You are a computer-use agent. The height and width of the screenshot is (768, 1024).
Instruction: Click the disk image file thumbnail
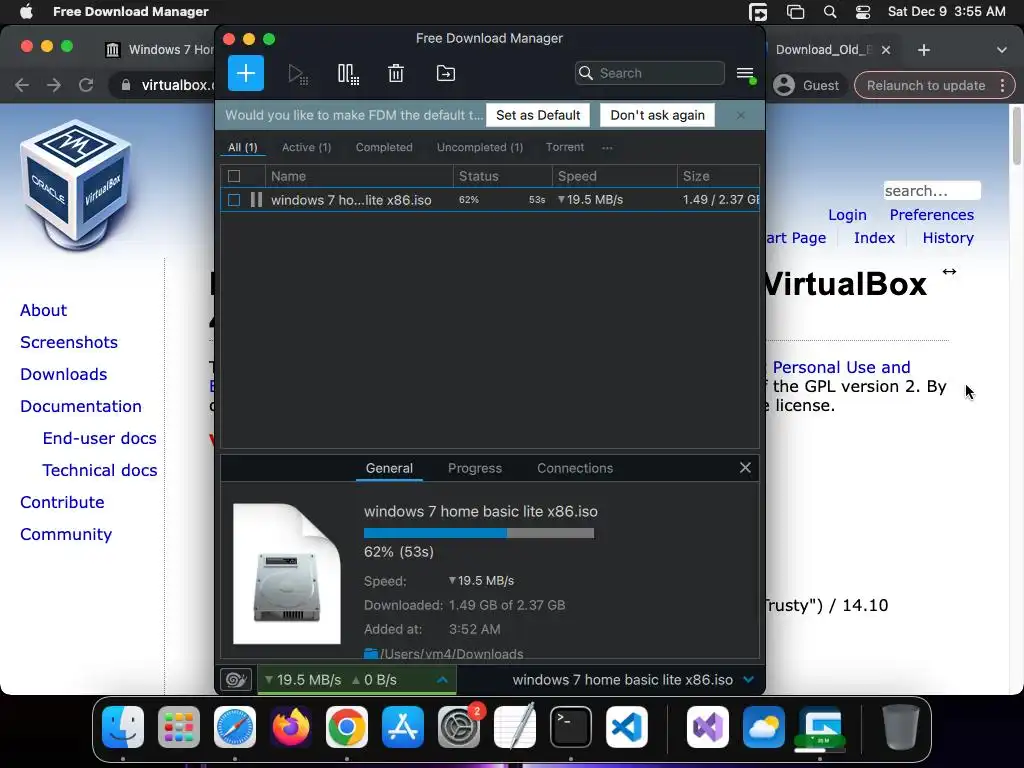287,573
